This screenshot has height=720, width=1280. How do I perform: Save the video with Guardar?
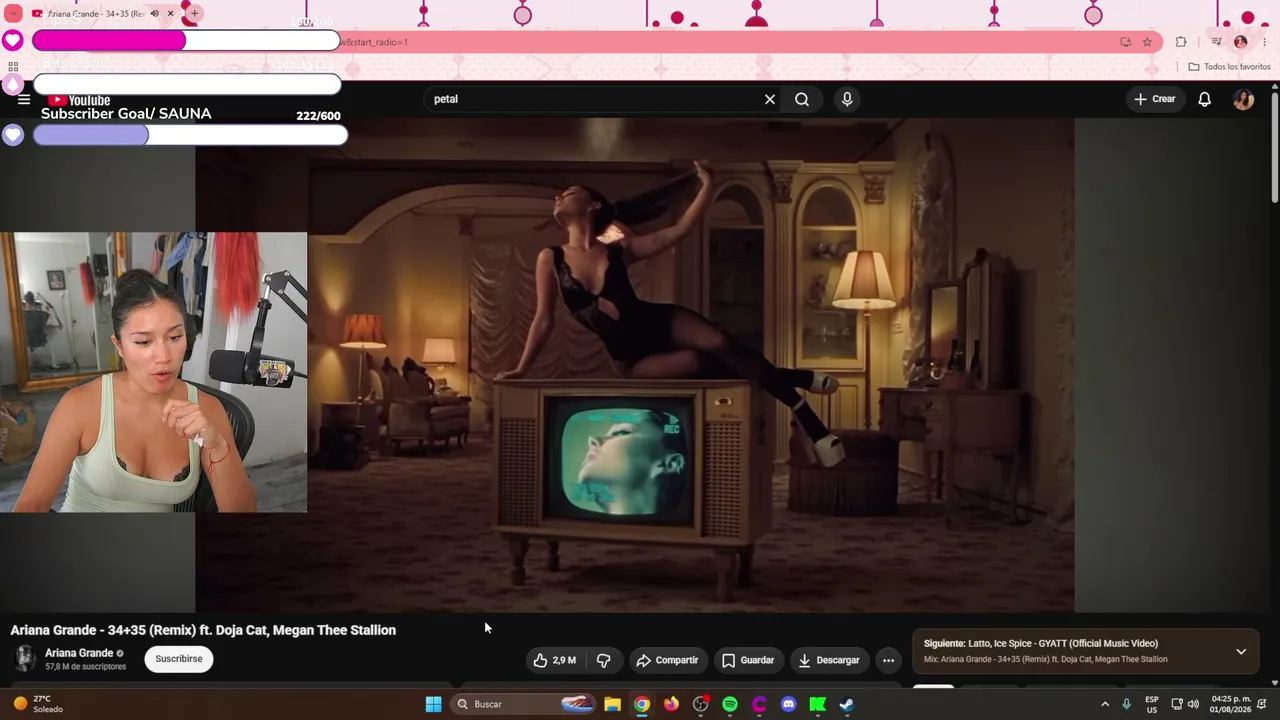[748, 660]
